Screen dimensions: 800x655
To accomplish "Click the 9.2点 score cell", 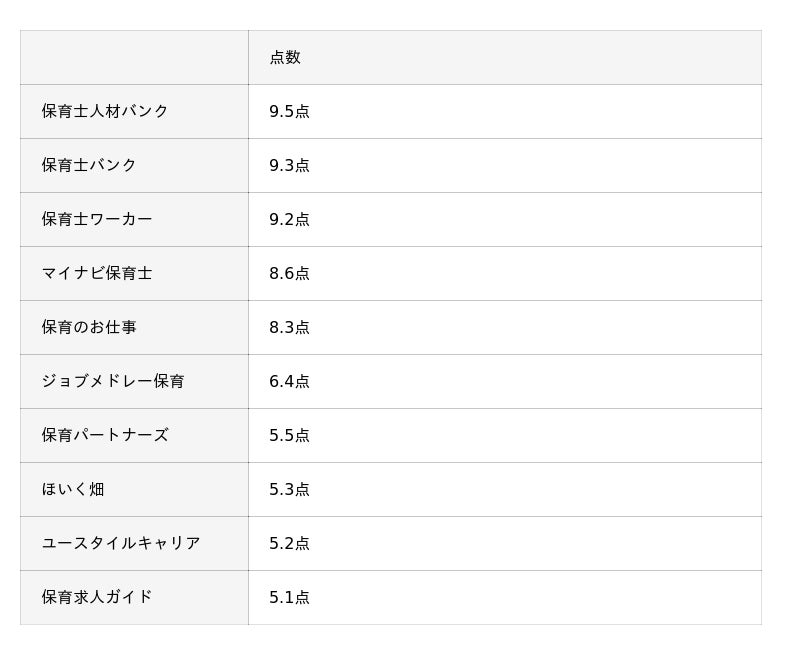I will tap(289, 220).
